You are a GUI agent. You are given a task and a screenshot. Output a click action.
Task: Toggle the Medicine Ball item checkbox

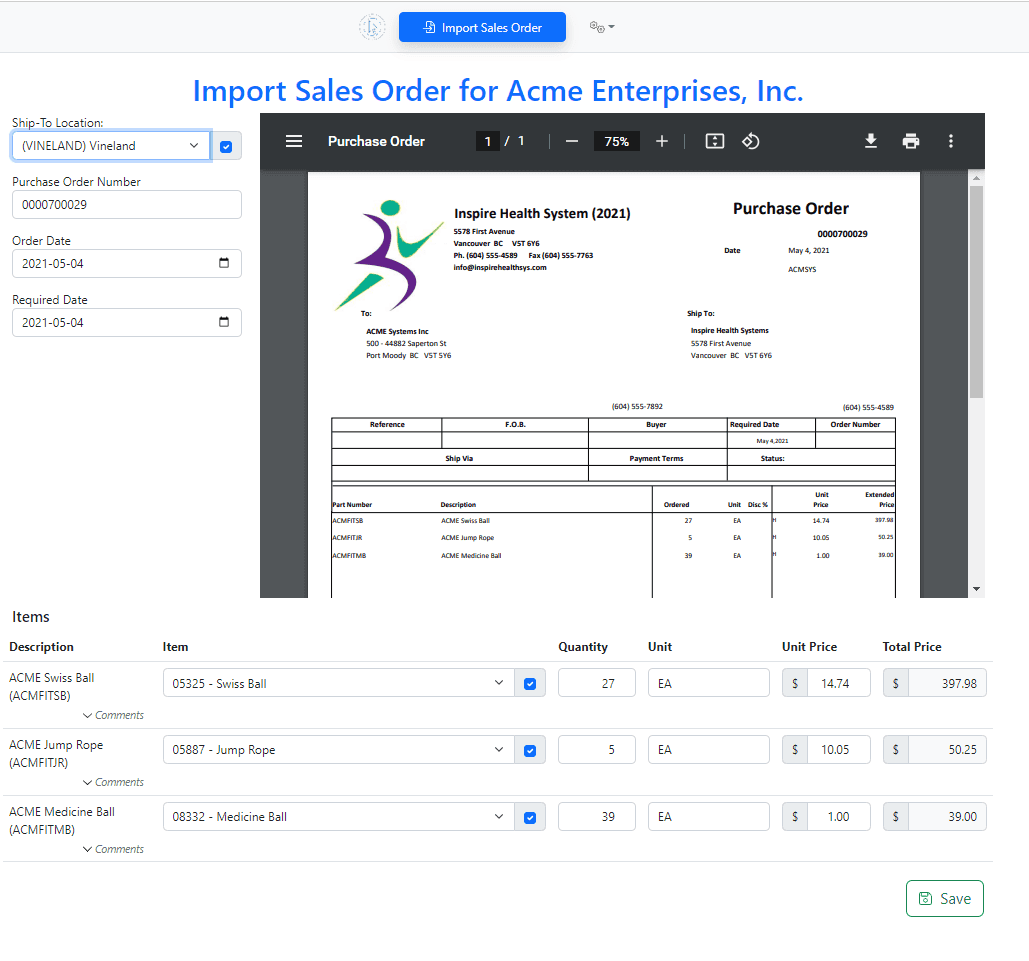[x=530, y=818]
